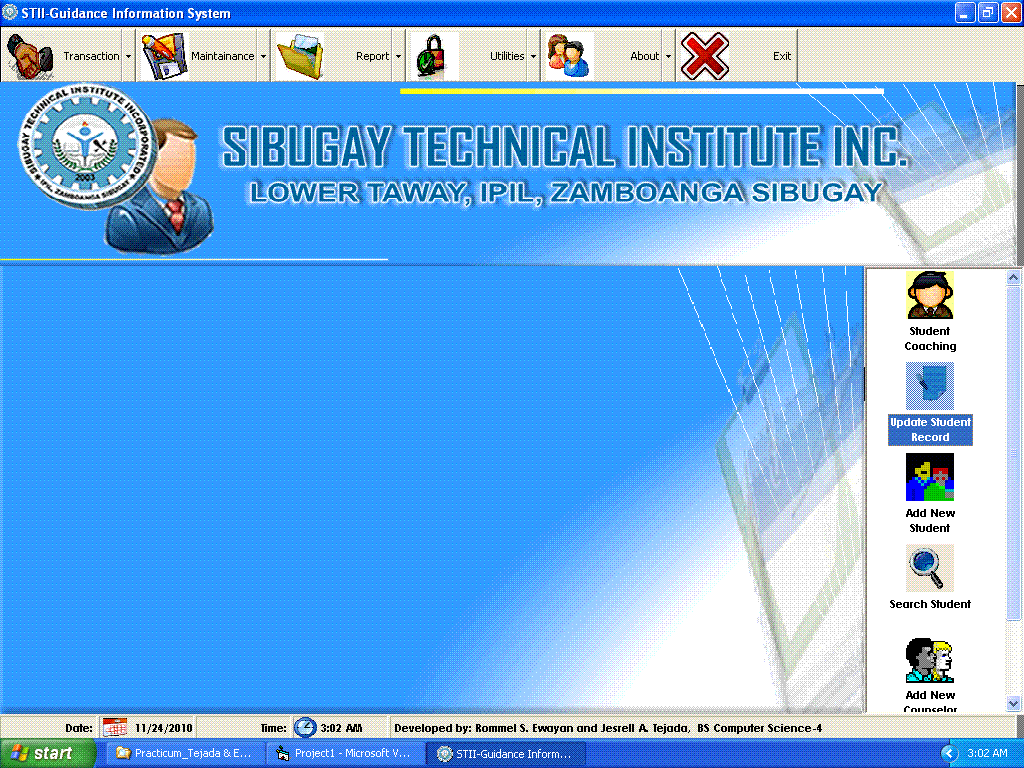Click the About people icon
The image size is (1024, 768).
569,56
